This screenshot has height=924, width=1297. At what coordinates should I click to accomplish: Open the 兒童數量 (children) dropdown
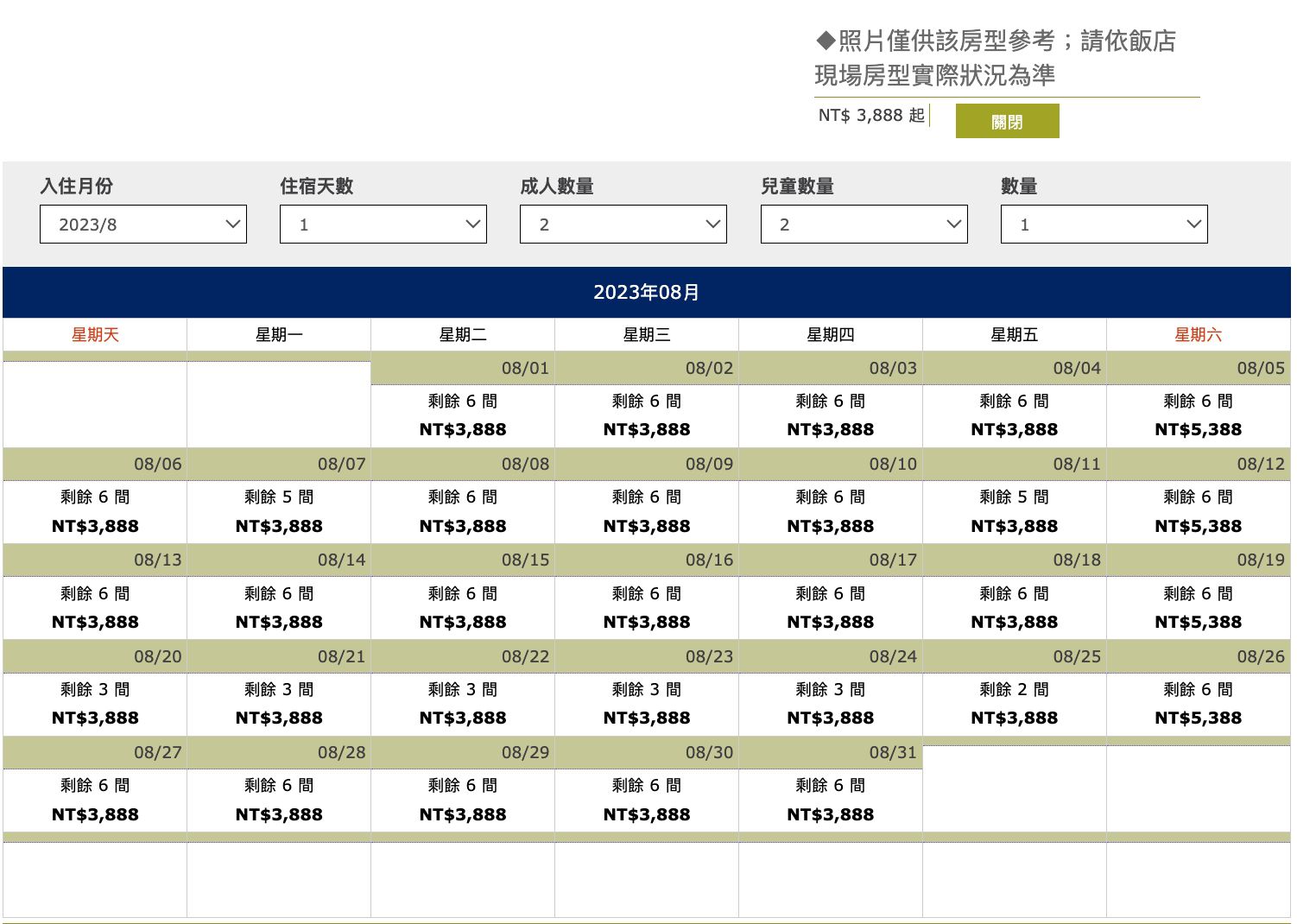[863, 224]
